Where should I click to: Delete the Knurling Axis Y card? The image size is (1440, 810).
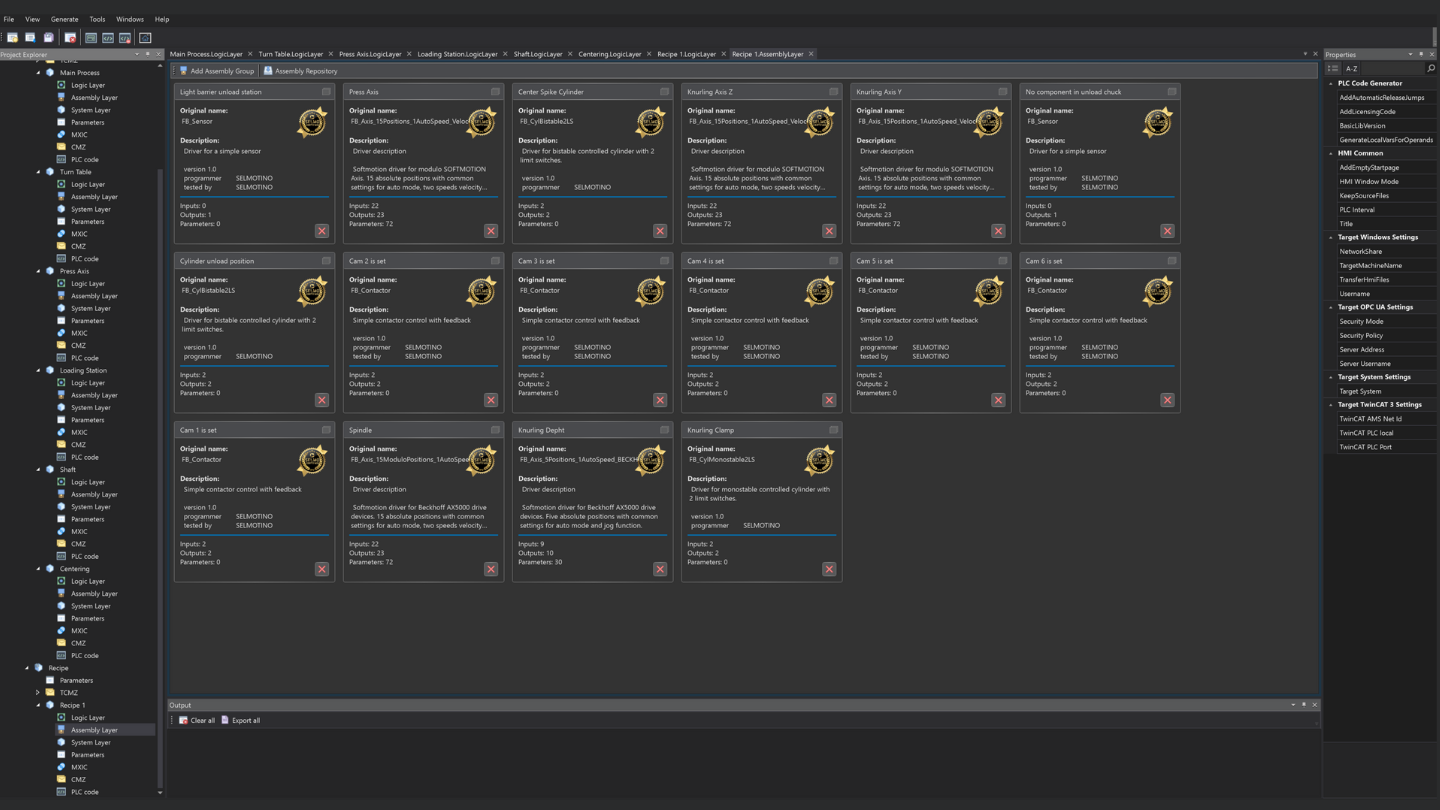998,231
